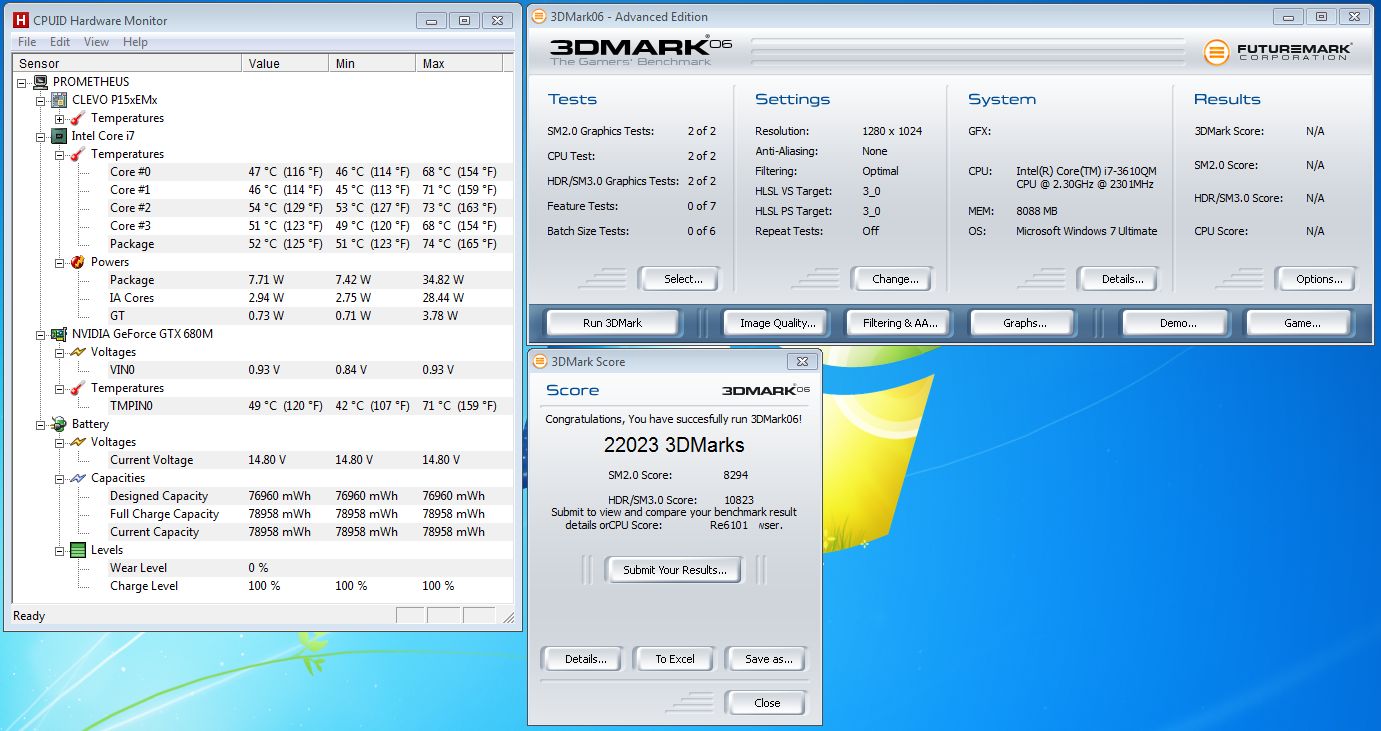Click the CLEVO P15xEMx motherboard icon
Viewport: 1381px width, 731px height.
(59, 100)
